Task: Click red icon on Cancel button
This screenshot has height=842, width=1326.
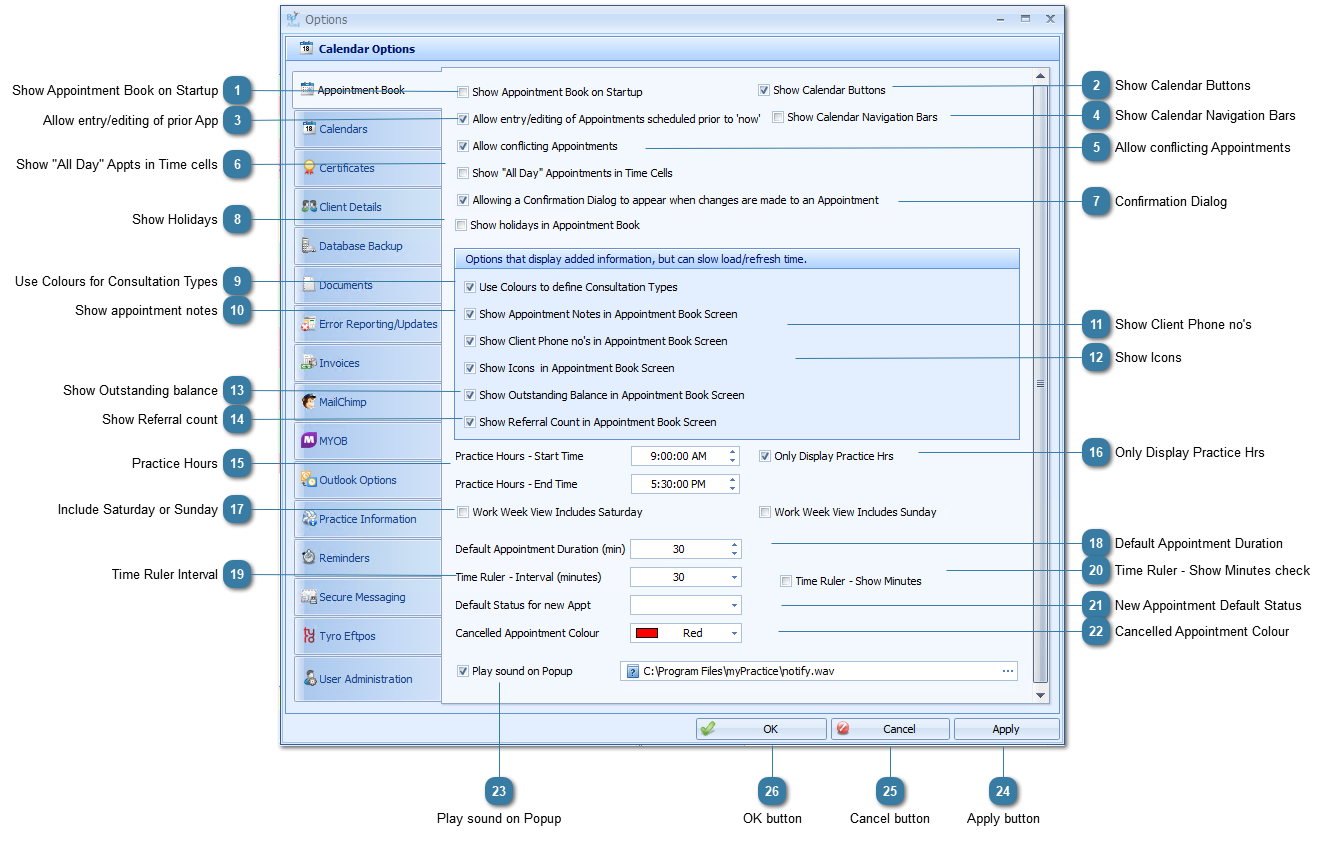Action: [x=842, y=729]
